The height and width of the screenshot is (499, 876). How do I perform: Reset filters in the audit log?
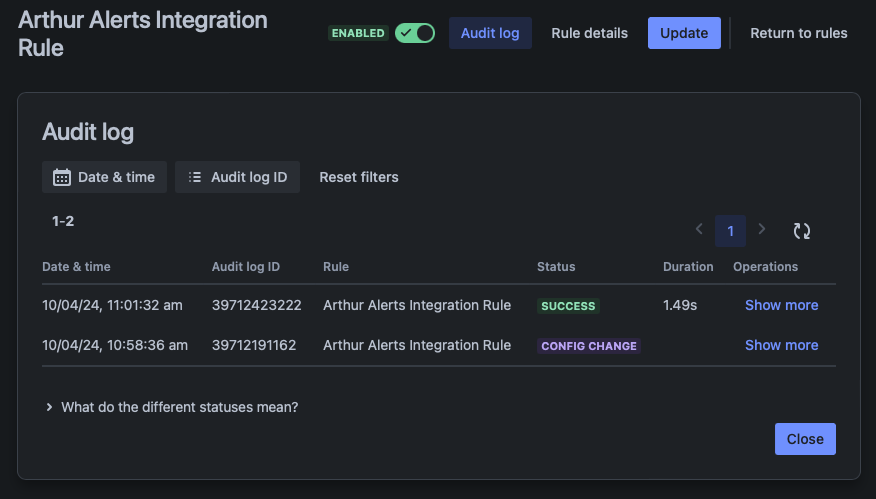(x=359, y=177)
